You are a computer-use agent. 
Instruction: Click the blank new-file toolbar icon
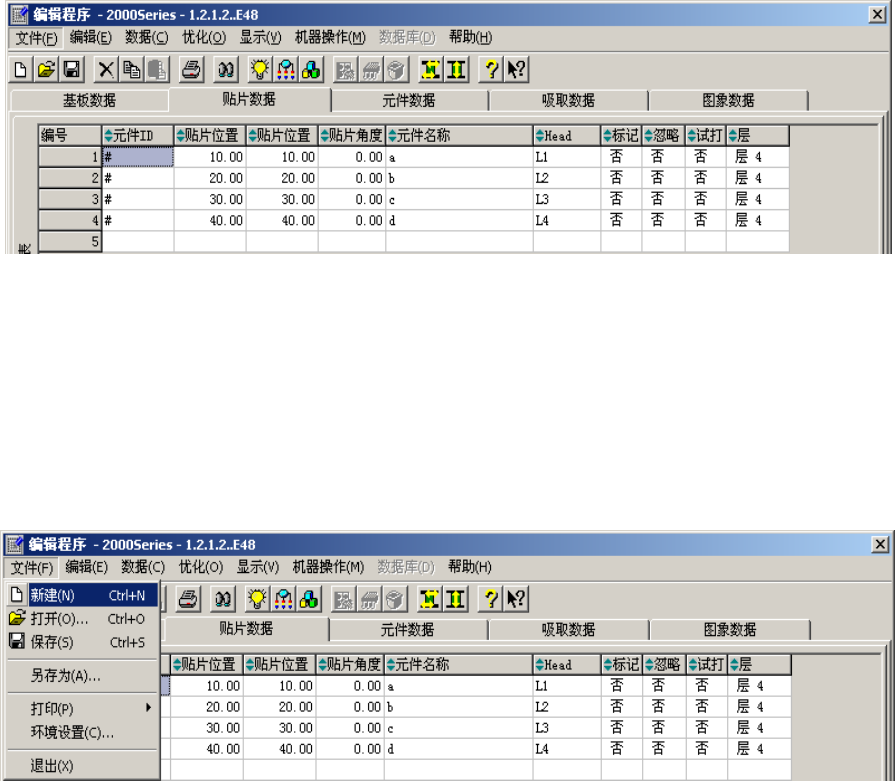21,70
